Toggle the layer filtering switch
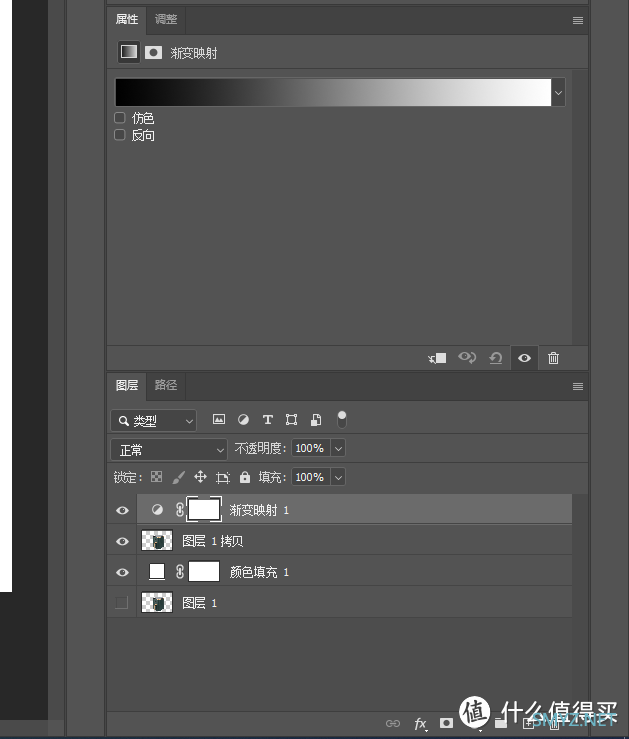The image size is (629, 739). click(x=342, y=419)
